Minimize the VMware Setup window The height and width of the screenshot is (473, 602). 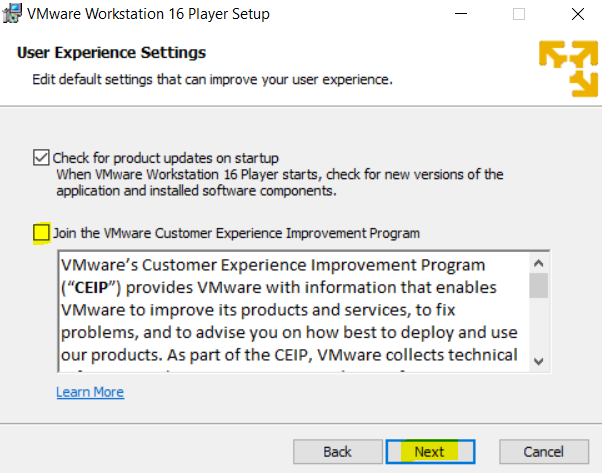click(x=461, y=14)
